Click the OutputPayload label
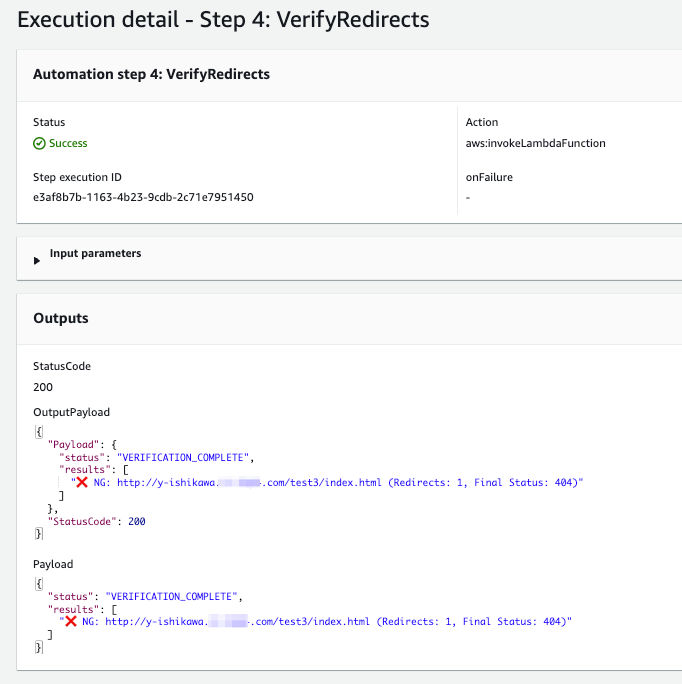 click(x=71, y=412)
